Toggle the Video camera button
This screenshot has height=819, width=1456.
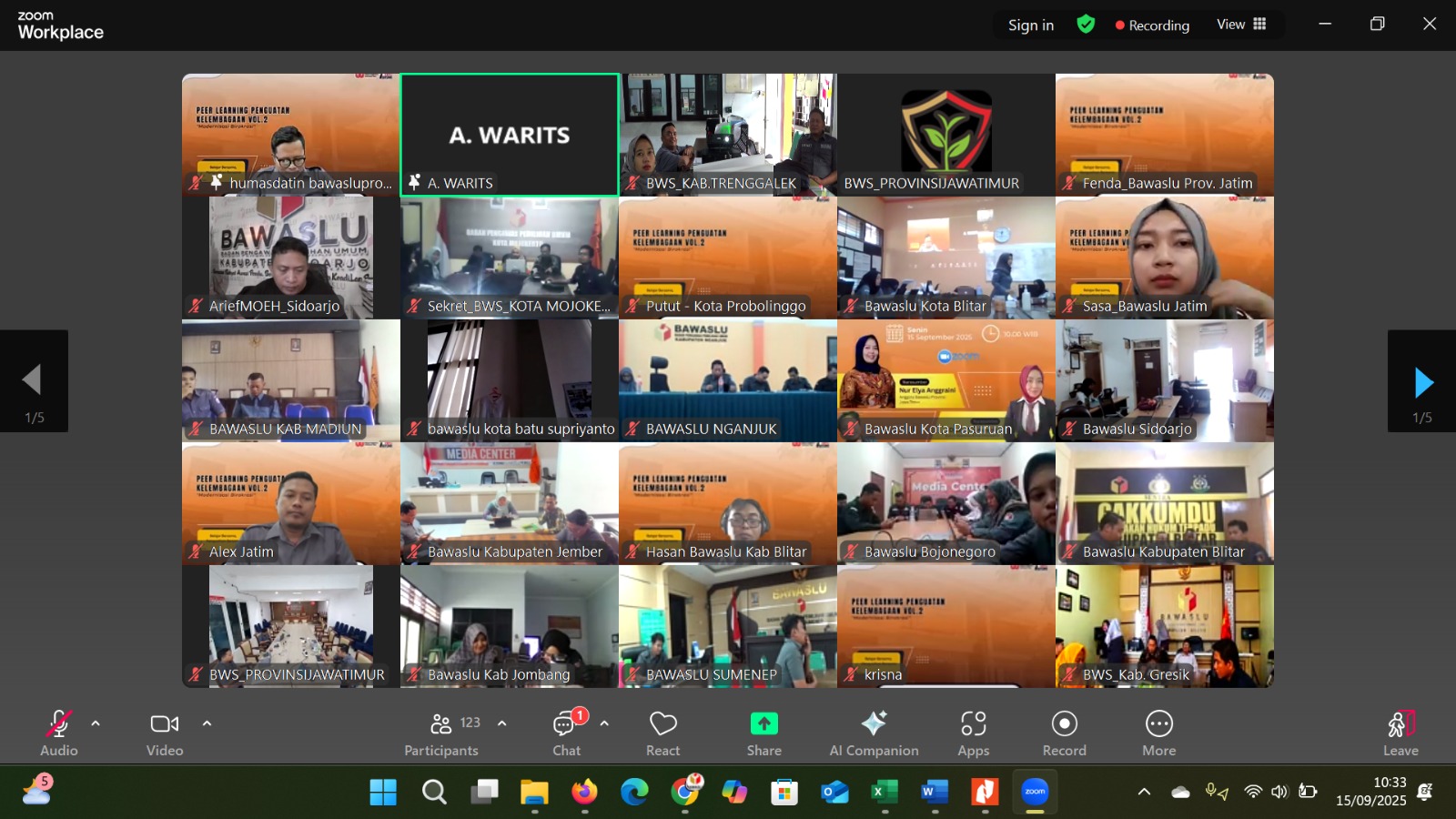tap(165, 724)
